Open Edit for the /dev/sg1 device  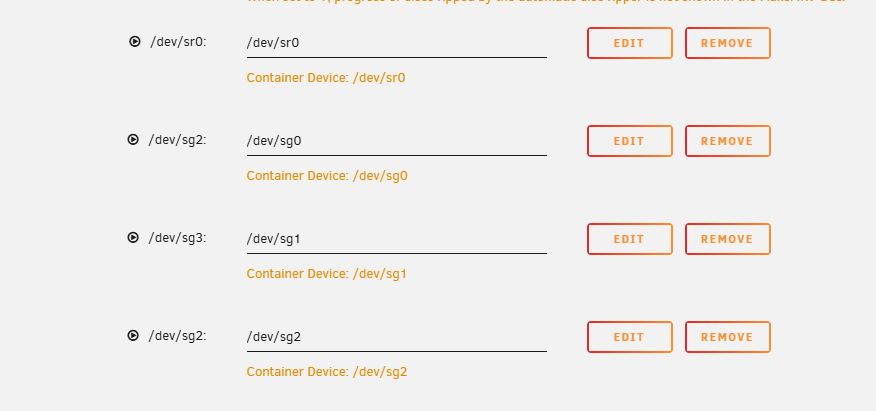[630, 239]
